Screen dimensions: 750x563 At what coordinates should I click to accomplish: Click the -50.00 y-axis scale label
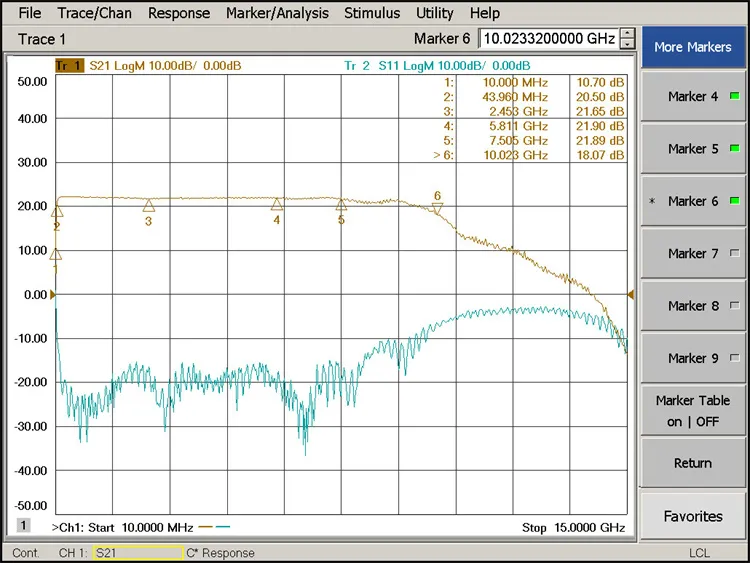tap(31, 506)
